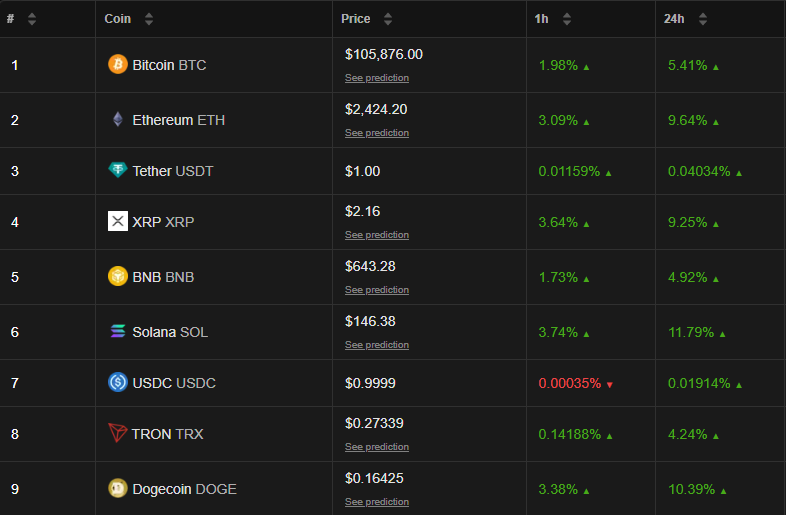Click the BNB coin logo icon
The height and width of the screenshot is (515, 786).
[118, 276]
